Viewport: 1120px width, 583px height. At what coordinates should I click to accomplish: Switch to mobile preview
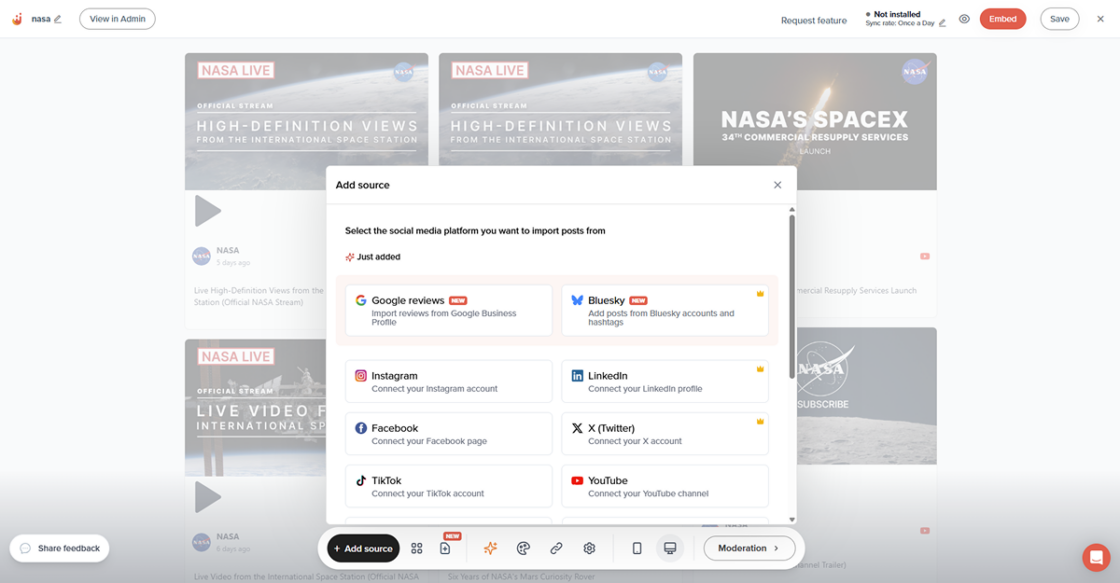(x=636, y=548)
